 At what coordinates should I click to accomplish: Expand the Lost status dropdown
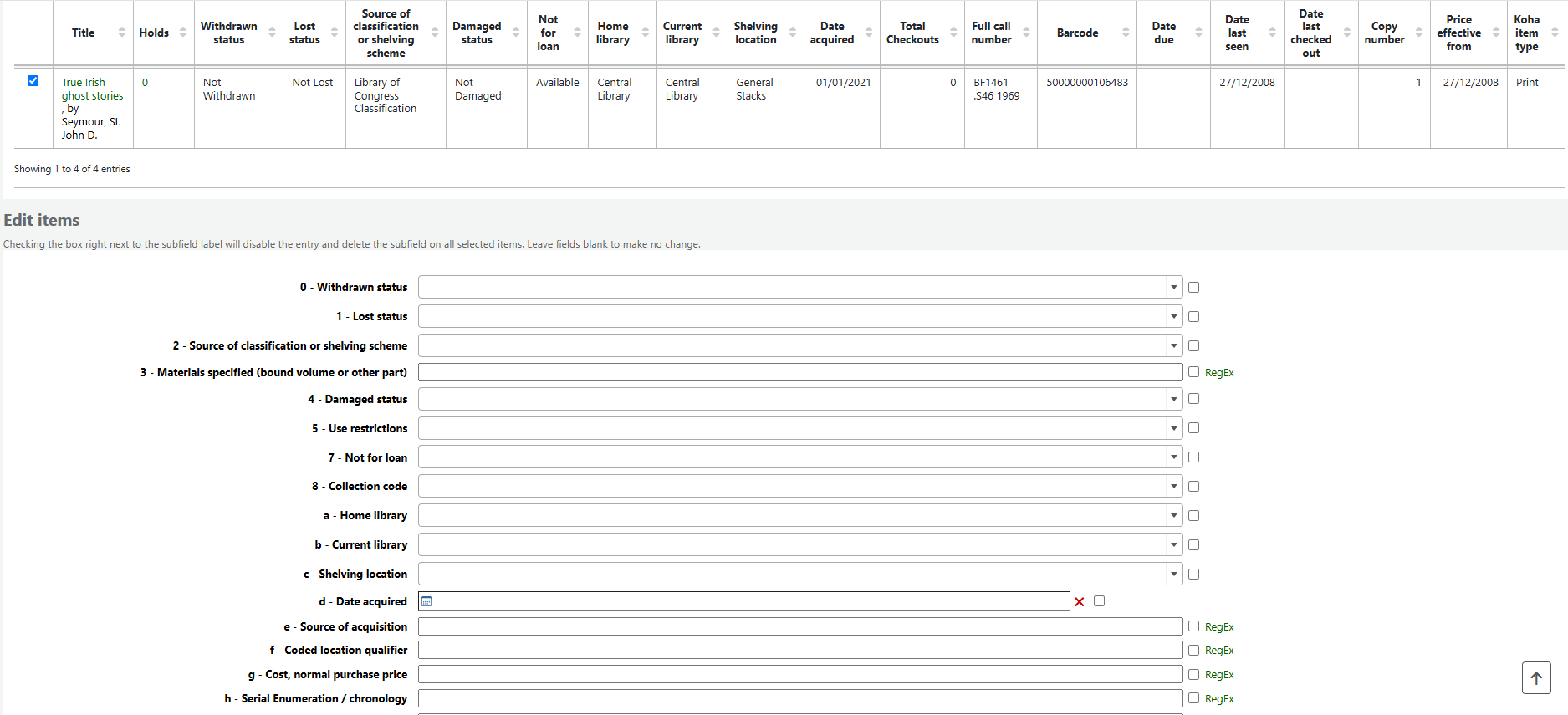coord(799,317)
